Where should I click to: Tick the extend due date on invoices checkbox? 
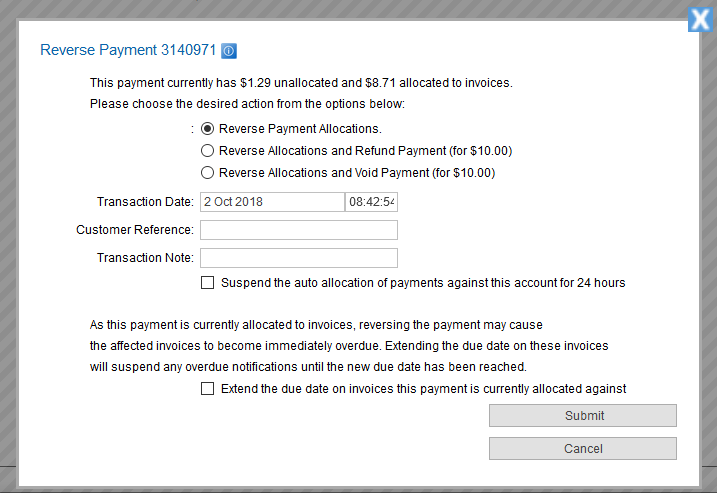point(208,389)
